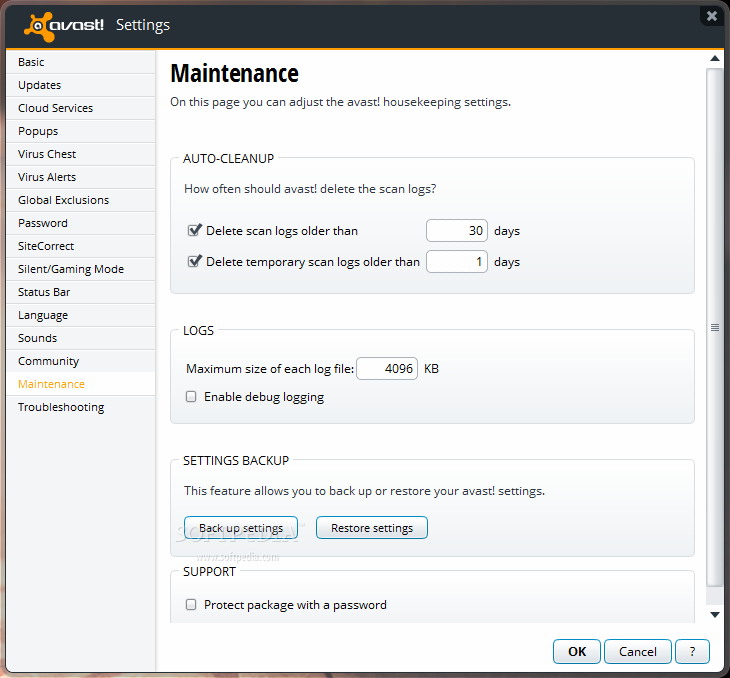Open help with the question mark button
Viewport: 730px width, 678px height.
coord(692,651)
